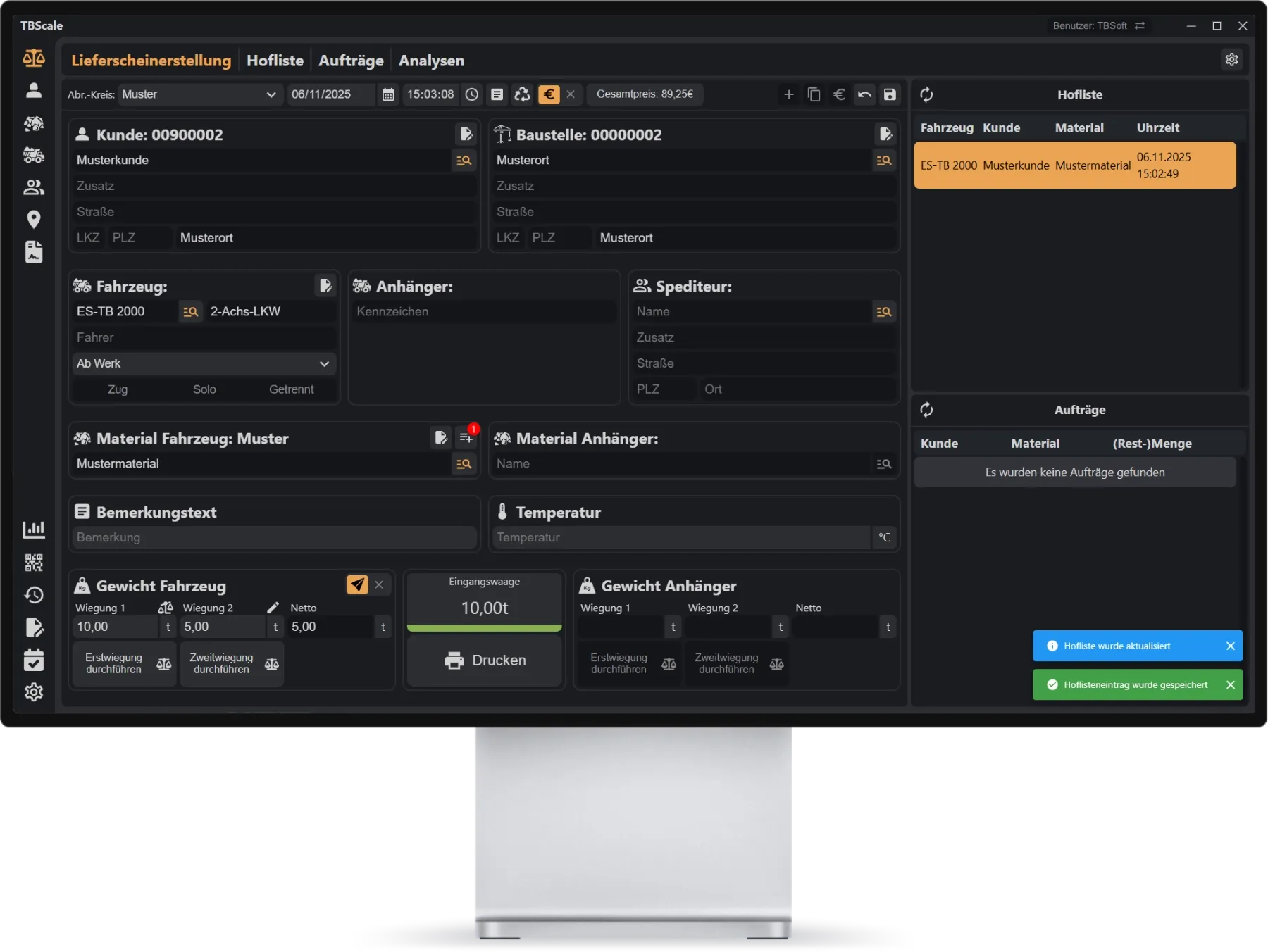
Task: Toggle the orange send icon in Gewicht Fahrzeug
Action: pyautogui.click(x=357, y=584)
